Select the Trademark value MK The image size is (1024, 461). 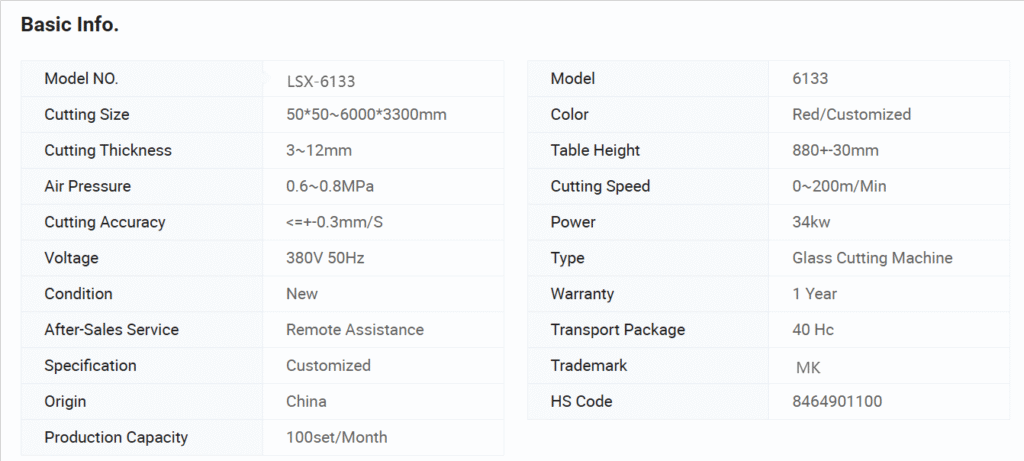tap(808, 367)
